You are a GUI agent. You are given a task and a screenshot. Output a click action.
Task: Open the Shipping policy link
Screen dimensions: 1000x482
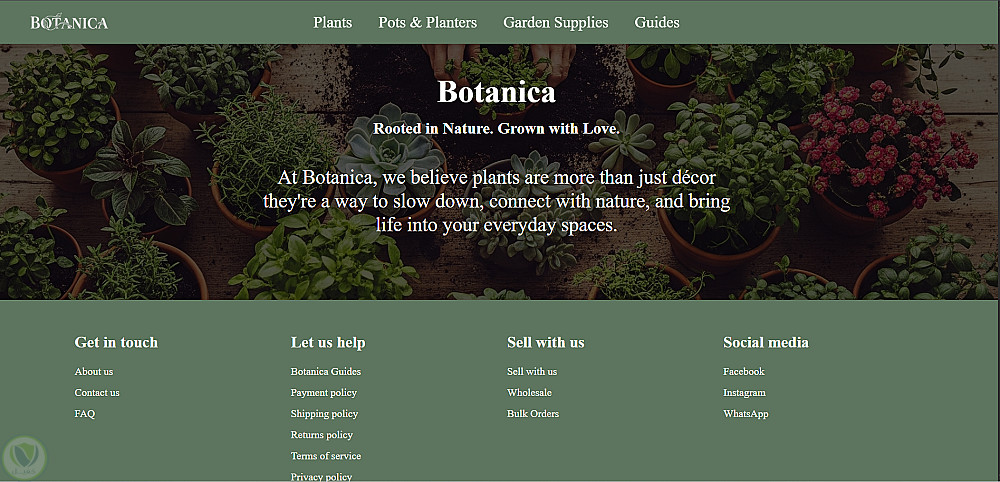(324, 414)
